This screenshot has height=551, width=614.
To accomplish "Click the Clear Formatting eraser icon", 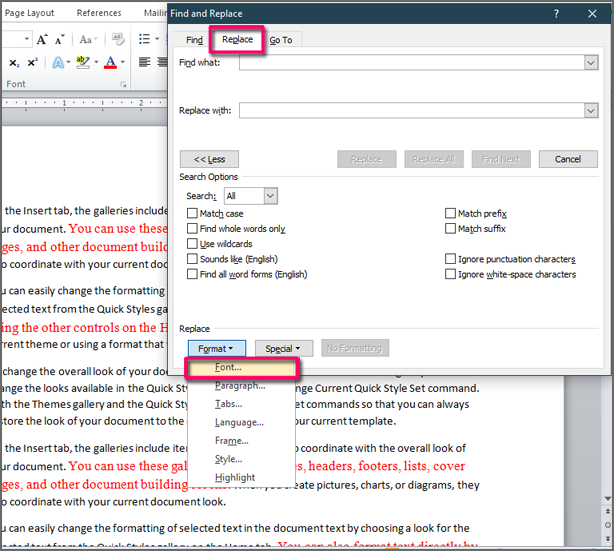I will 118,39.
